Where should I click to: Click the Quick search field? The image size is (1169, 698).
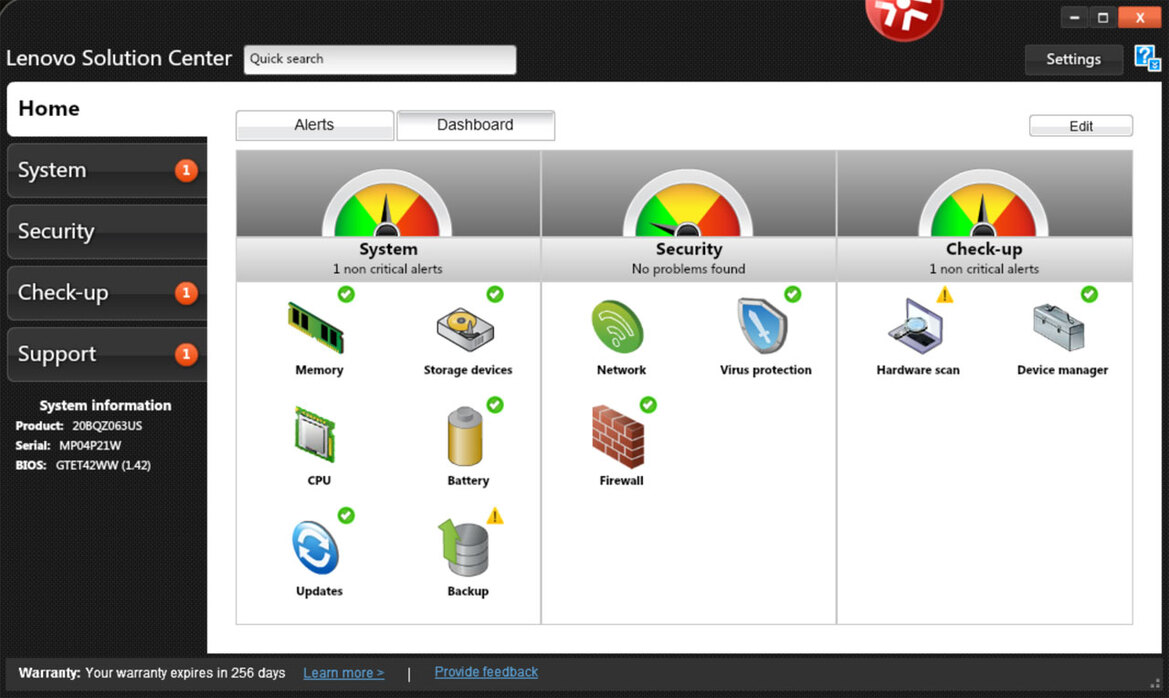click(379, 59)
